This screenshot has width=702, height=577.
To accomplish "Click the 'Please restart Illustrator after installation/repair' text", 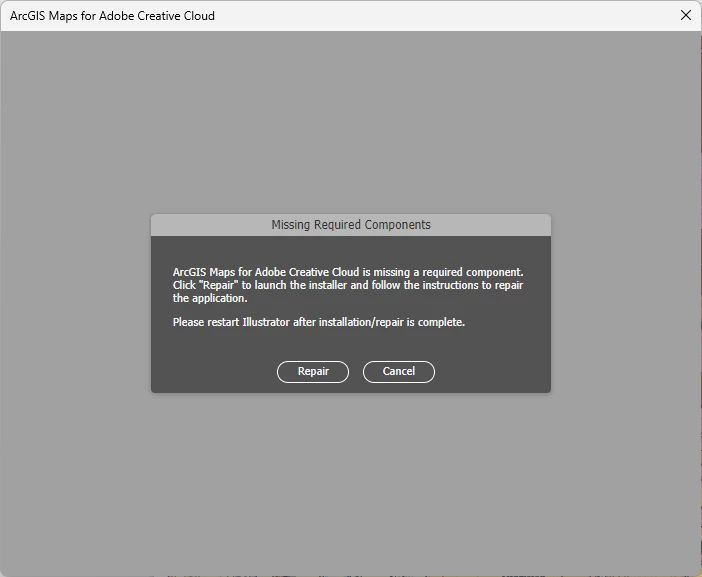I will (288, 322).
